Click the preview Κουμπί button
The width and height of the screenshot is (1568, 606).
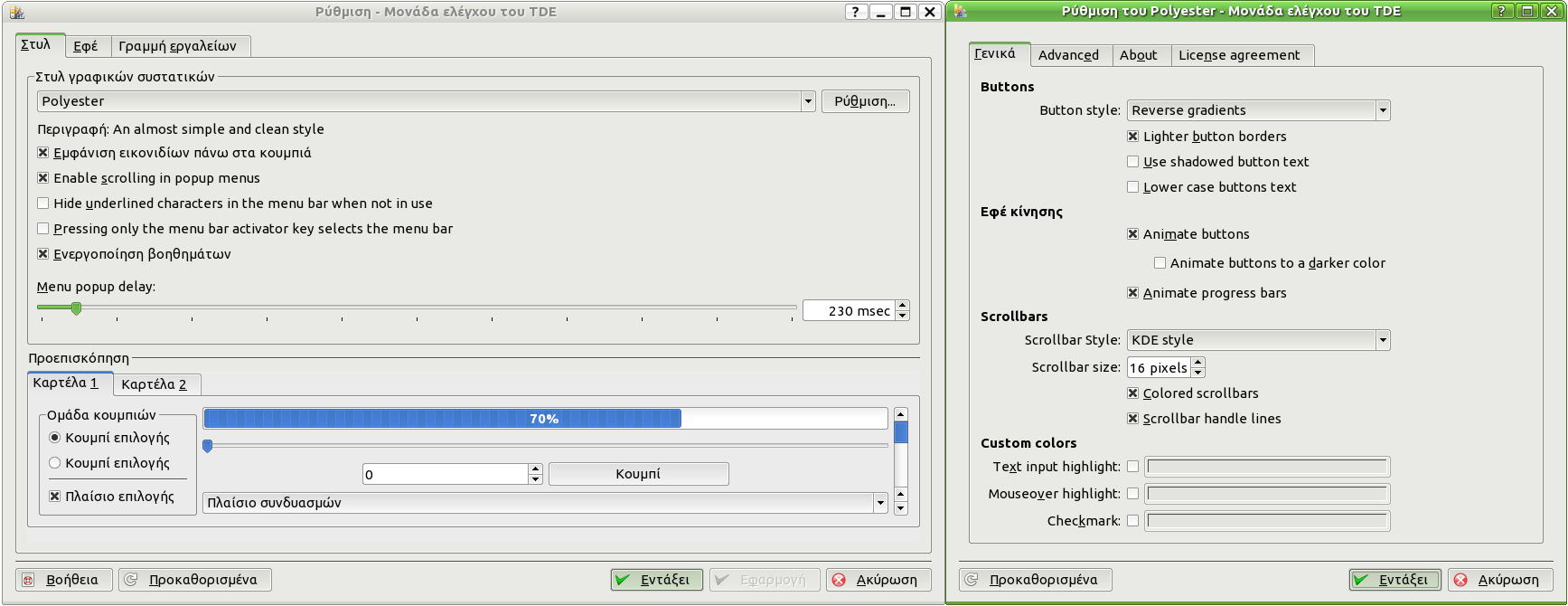click(x=638, y=474)
